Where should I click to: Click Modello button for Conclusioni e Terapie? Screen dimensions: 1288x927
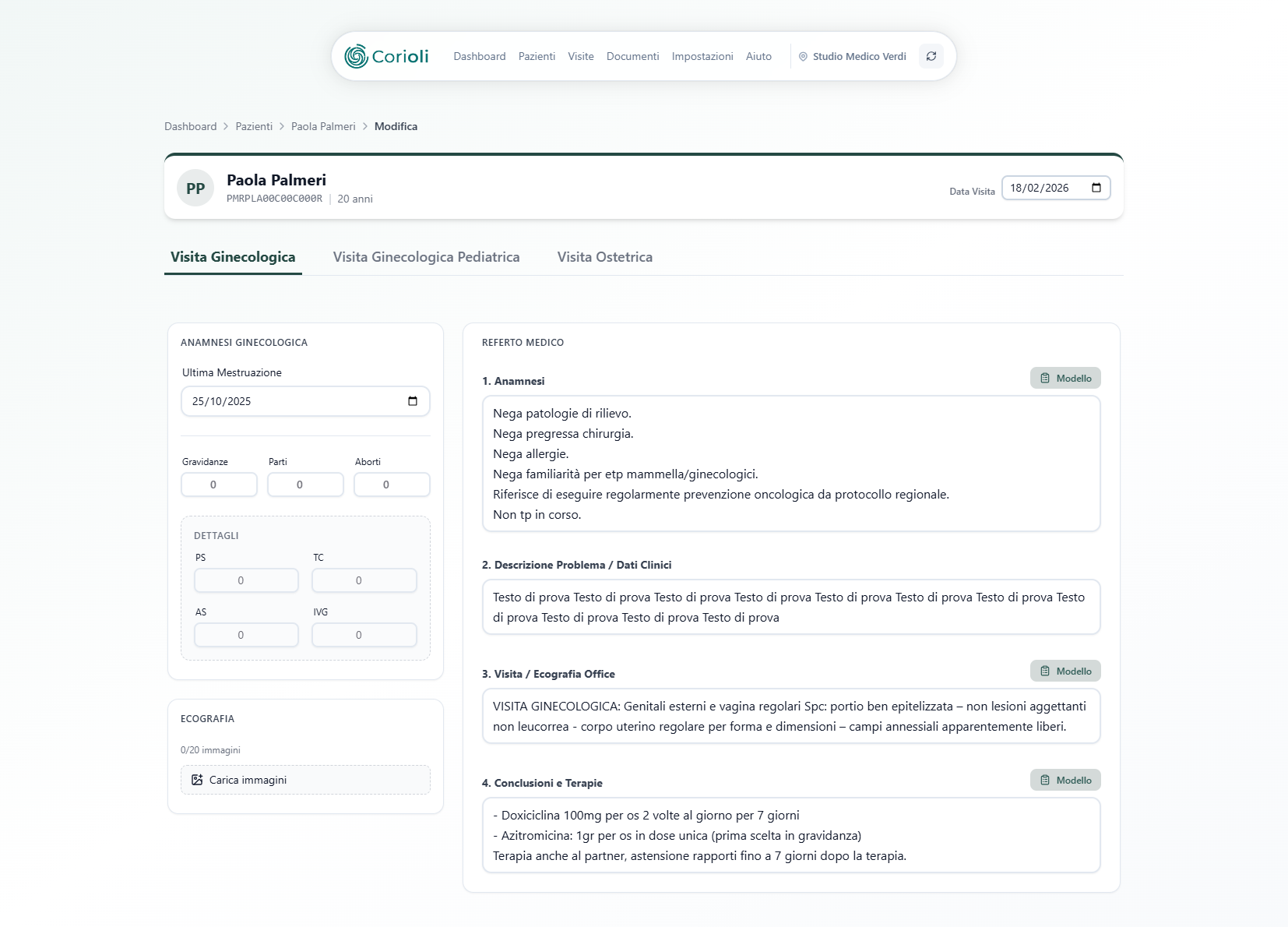pos(1065,780)
